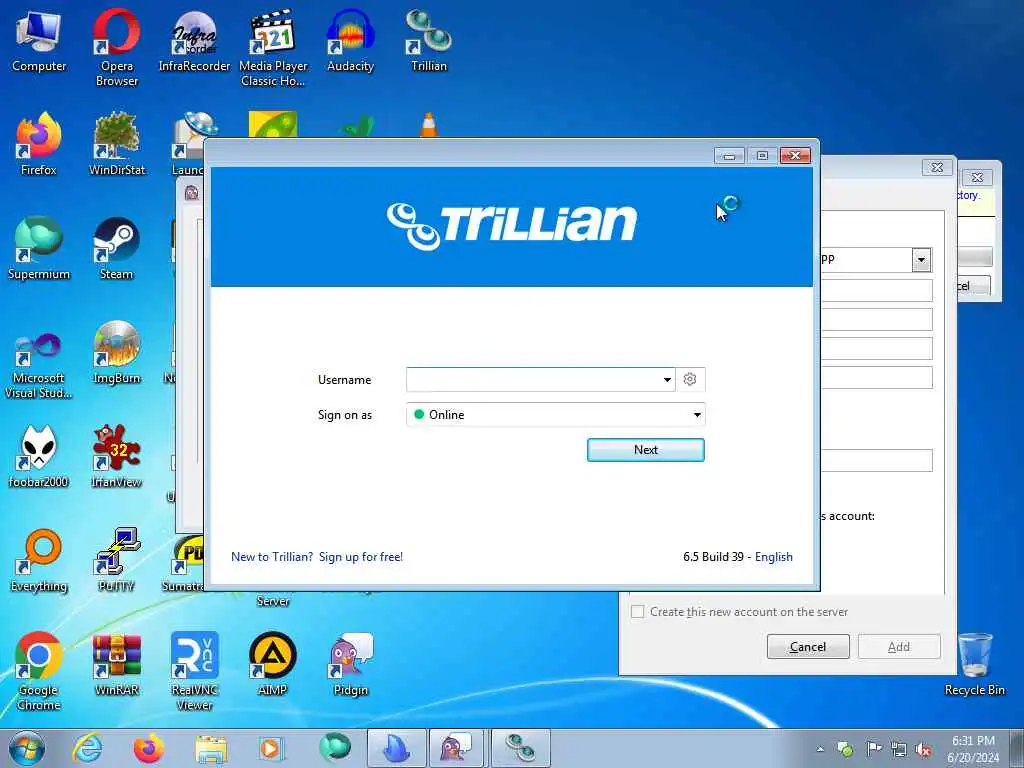The height and width of the screenshot is (768, 1024).
Task: Follow the 'Sign up for free!' link
Action: tap(360, 557)
